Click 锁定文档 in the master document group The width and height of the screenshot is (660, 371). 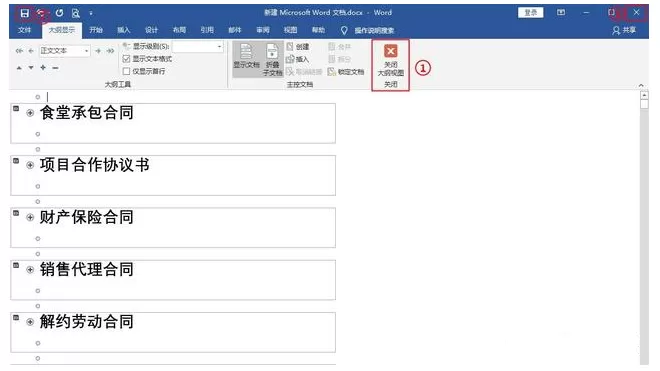coord(346,72)
